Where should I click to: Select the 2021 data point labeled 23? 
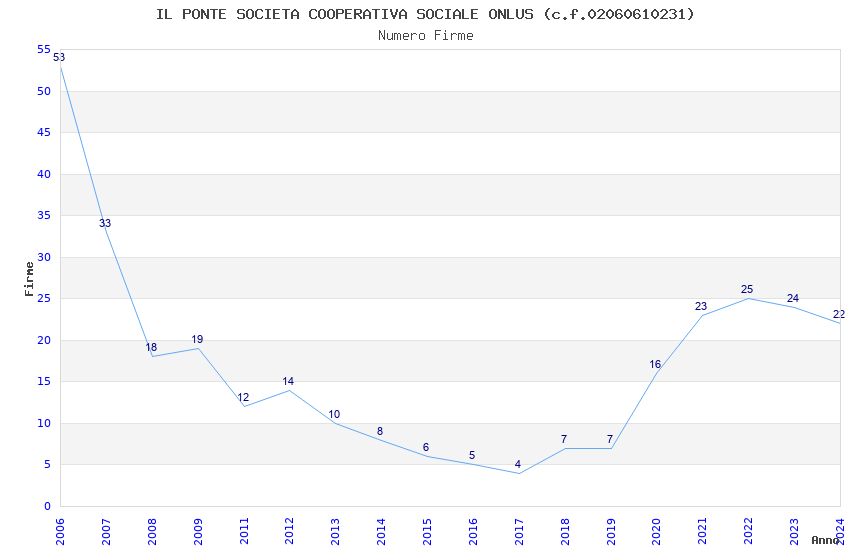click(701, 306)
